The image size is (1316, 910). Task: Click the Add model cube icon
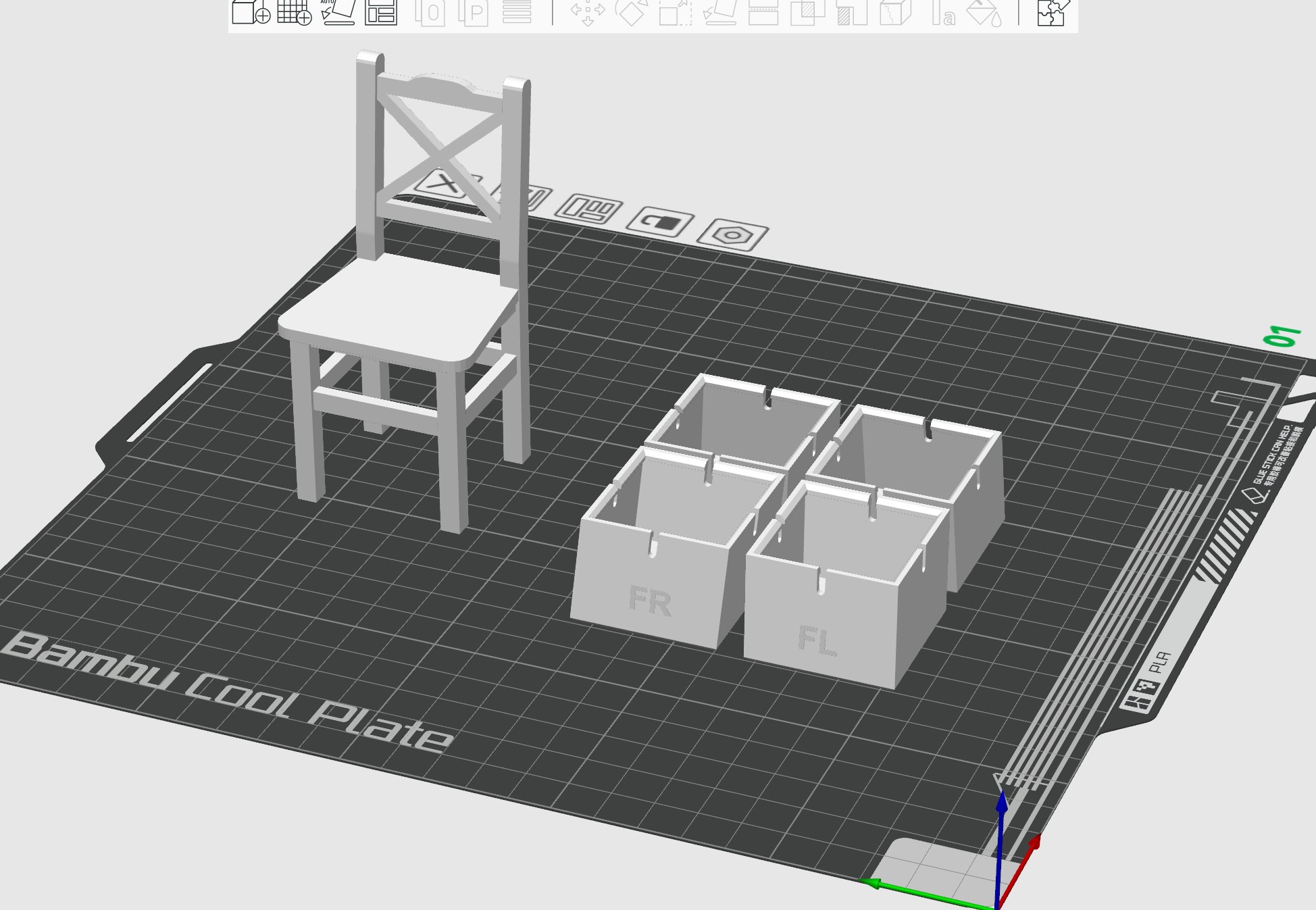pos(251,12)
